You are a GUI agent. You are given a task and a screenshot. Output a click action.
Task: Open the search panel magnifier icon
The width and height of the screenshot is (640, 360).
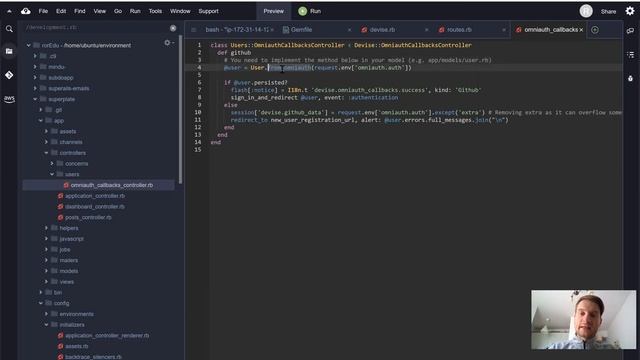click(x=9, y=29)
